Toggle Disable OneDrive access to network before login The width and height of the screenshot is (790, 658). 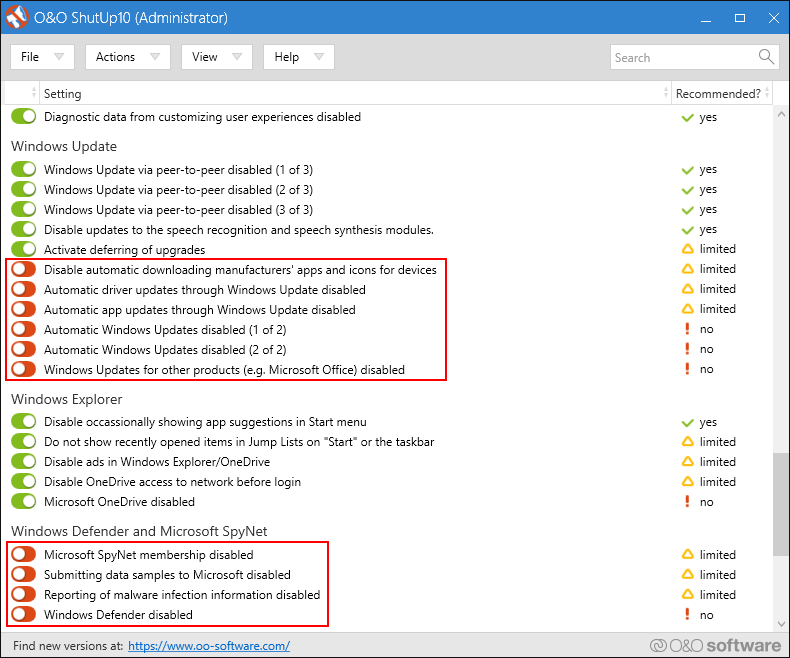click(24, 481)
